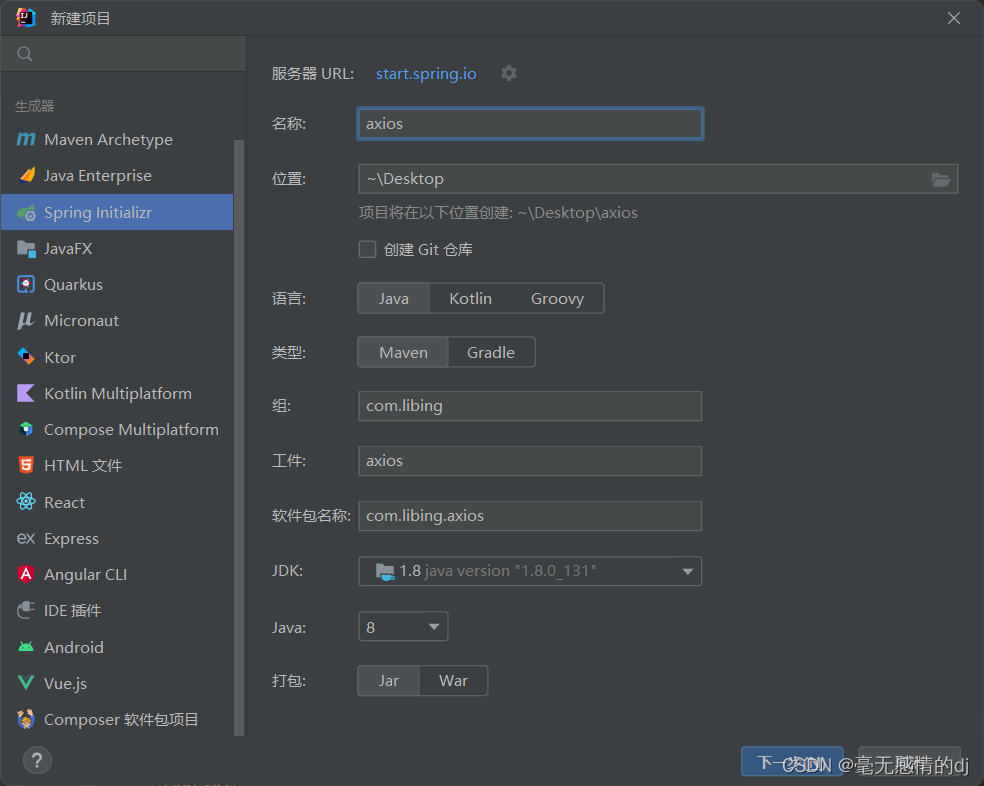Click the JavaFX folder icon
This screenshot has height=786, width=984.
(26, 249)
